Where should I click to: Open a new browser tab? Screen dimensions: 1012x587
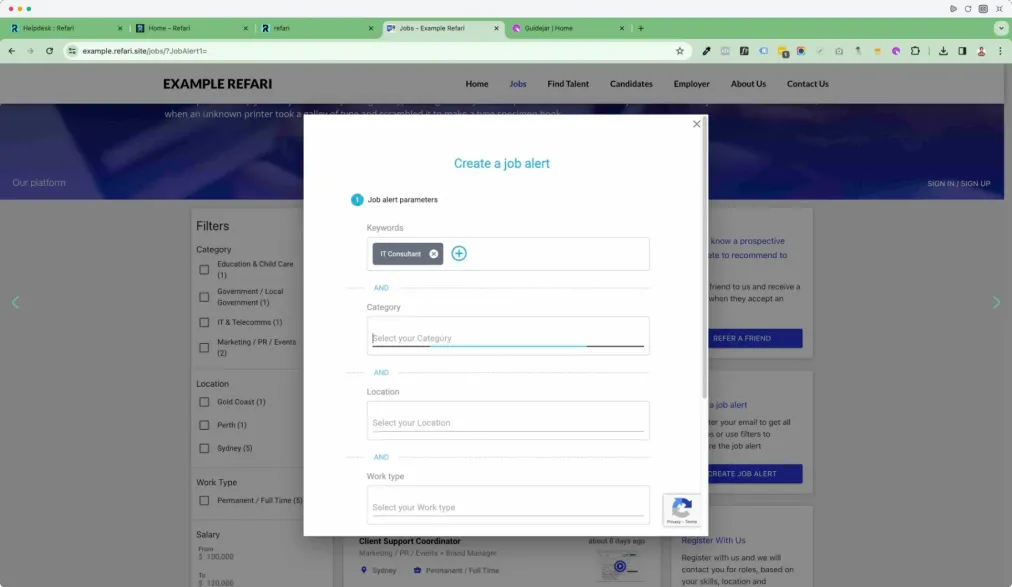(641, 28)
